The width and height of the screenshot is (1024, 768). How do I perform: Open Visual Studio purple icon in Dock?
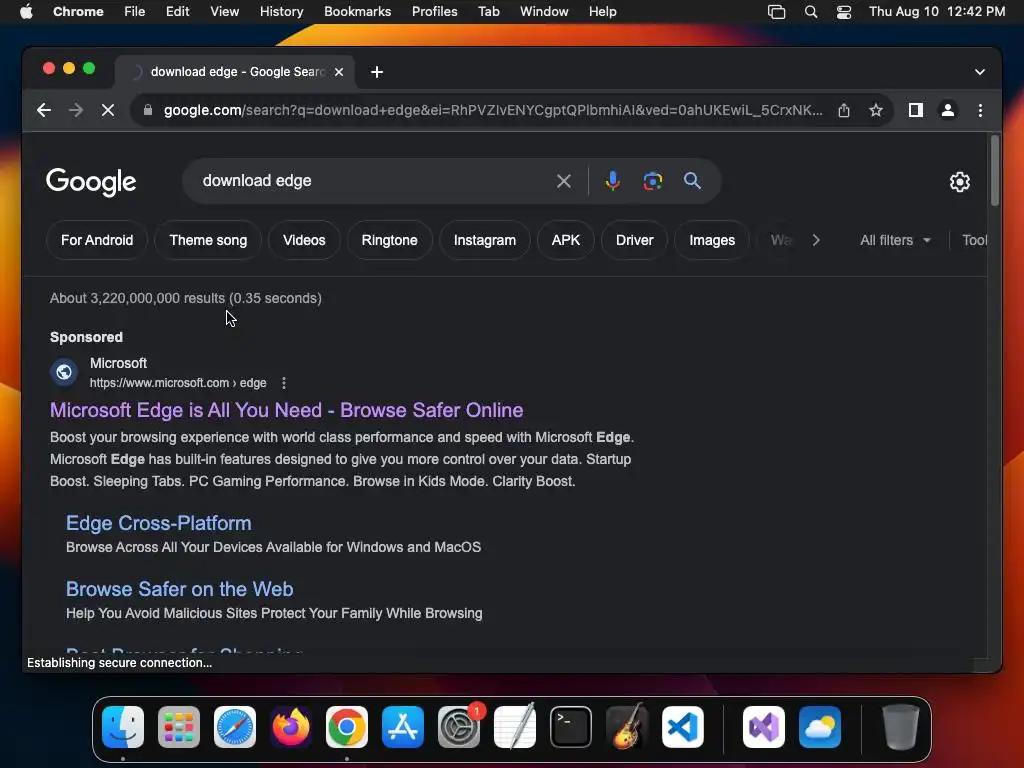(x=764, y=727)
